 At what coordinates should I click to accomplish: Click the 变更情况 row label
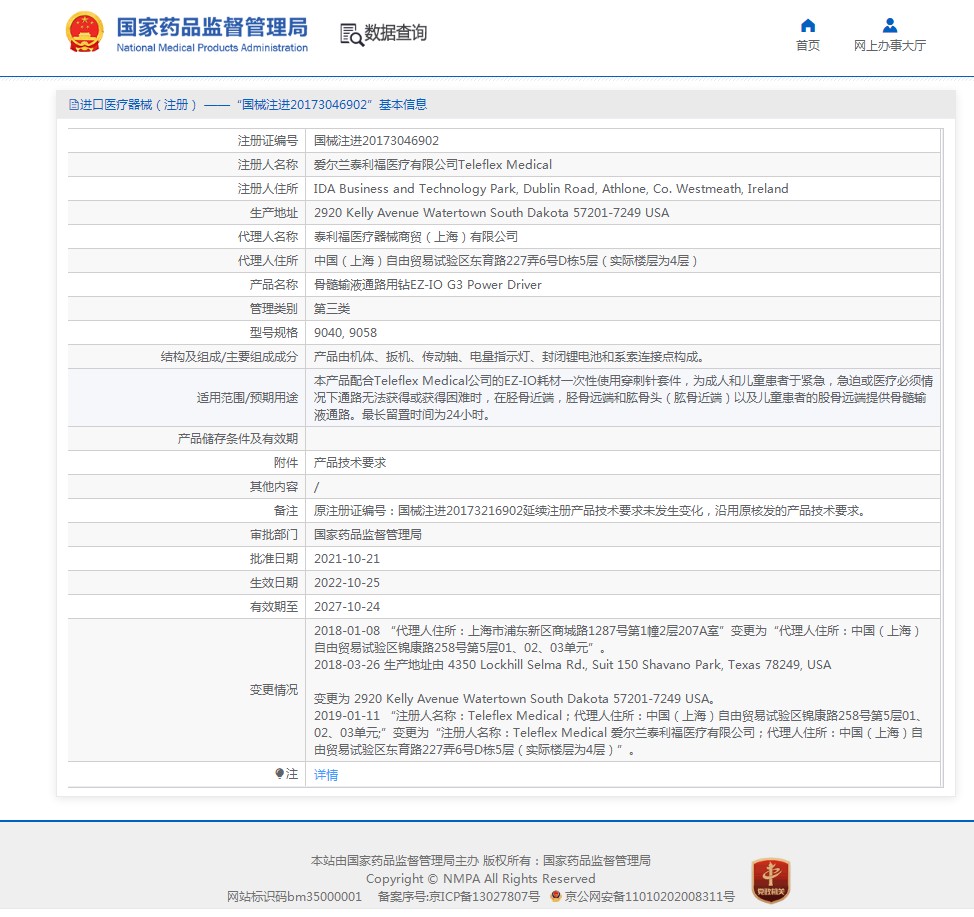coord(274,690)
